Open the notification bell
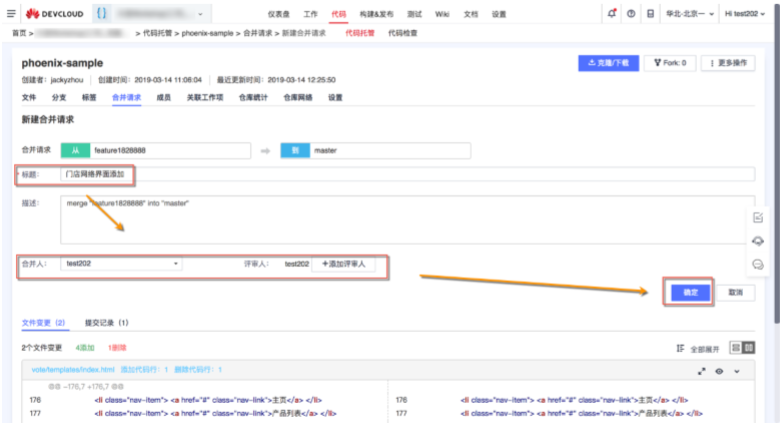The width and height of the screenshot is (782, 429). point(612,13)
